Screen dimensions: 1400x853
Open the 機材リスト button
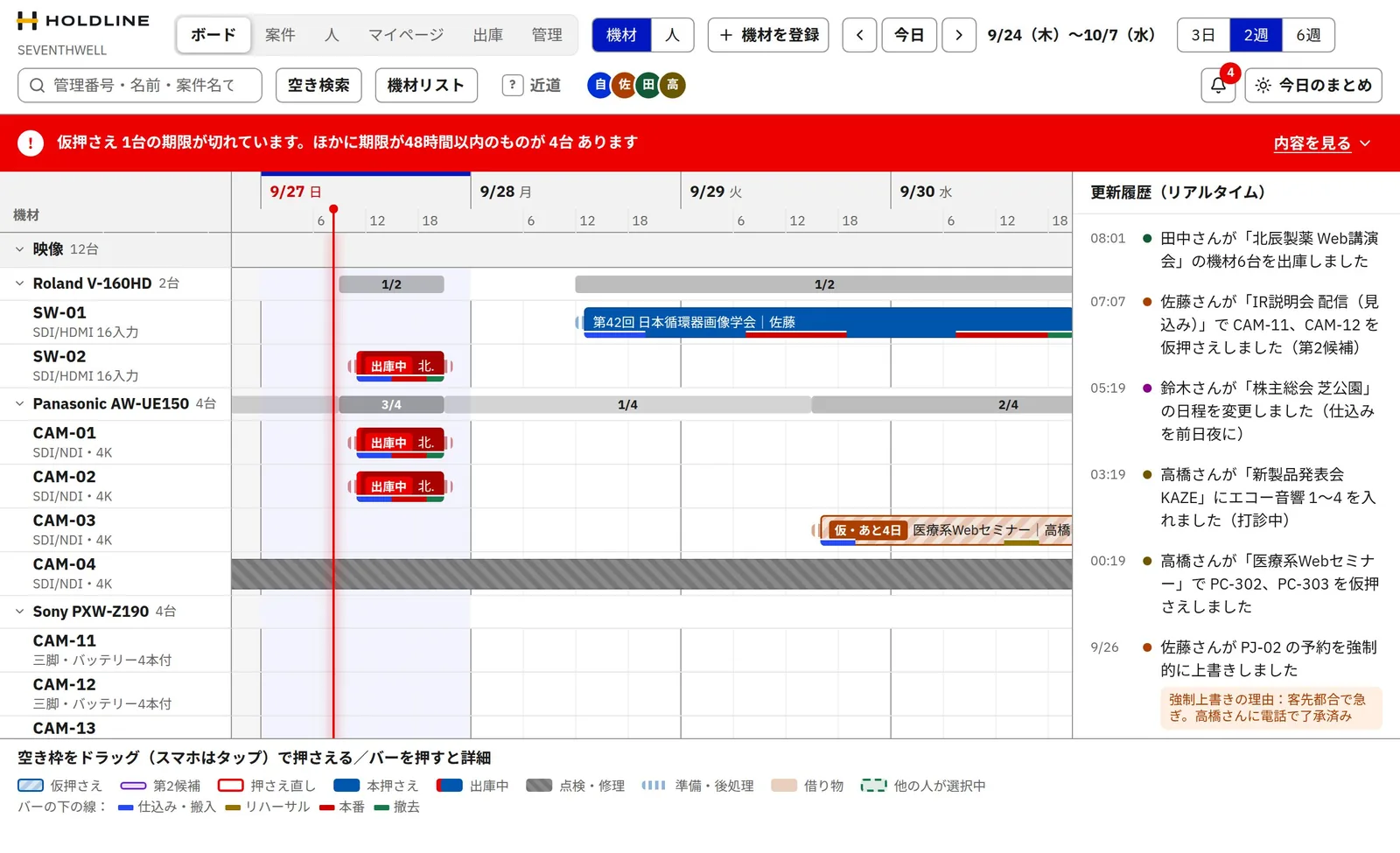426,86
